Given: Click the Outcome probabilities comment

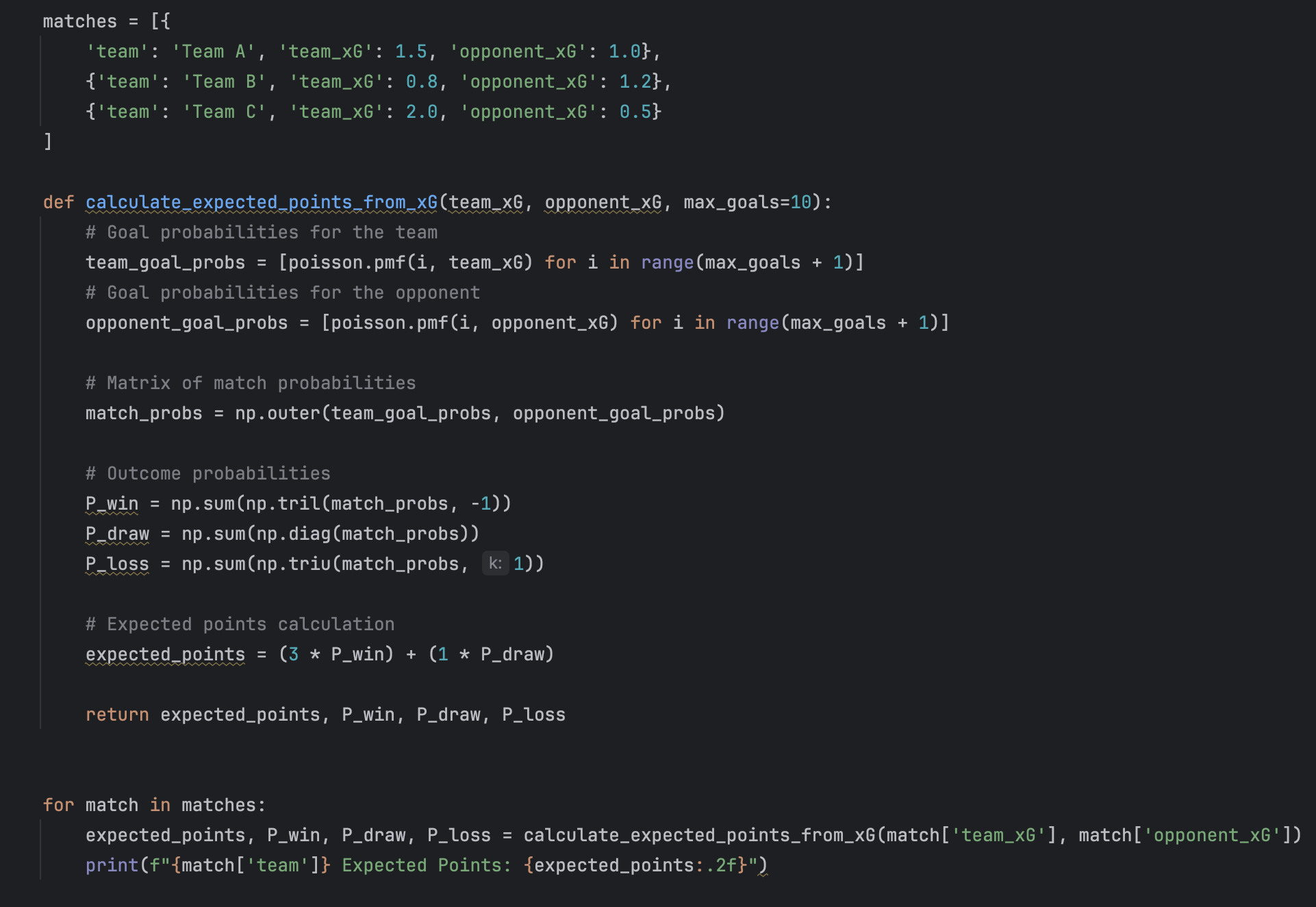Looking at the screenshot, I should (x=208, y=473).
